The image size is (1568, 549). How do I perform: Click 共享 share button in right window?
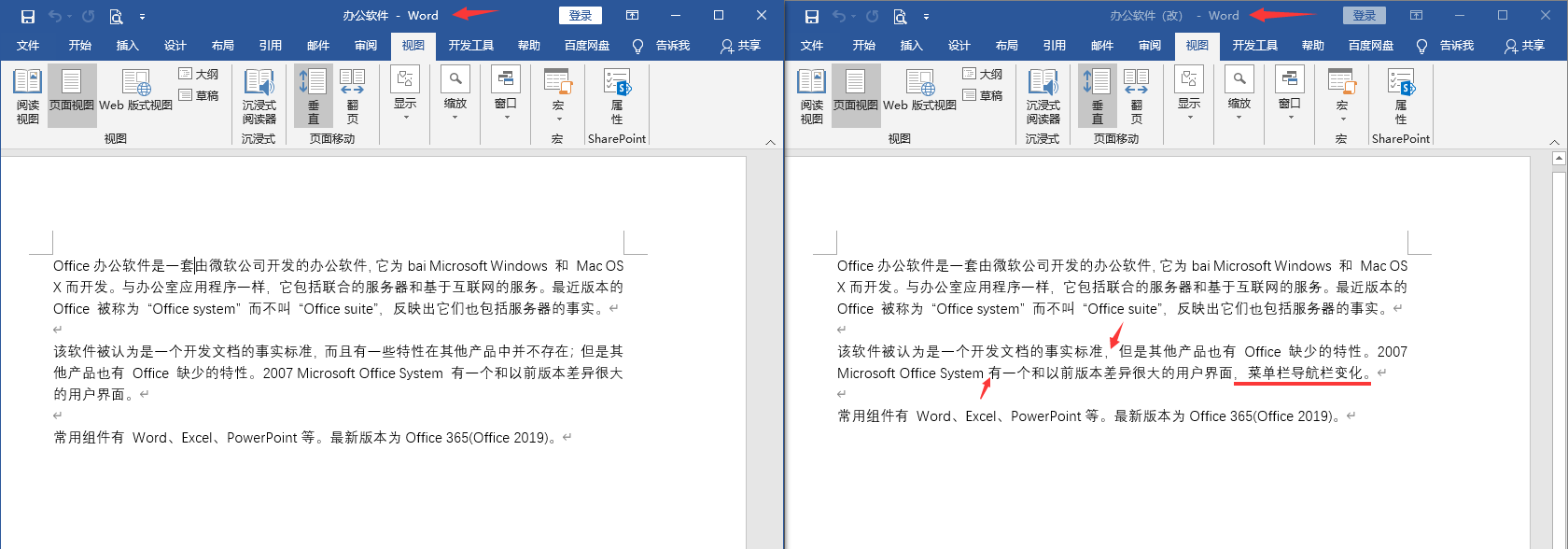[1524, 45]
